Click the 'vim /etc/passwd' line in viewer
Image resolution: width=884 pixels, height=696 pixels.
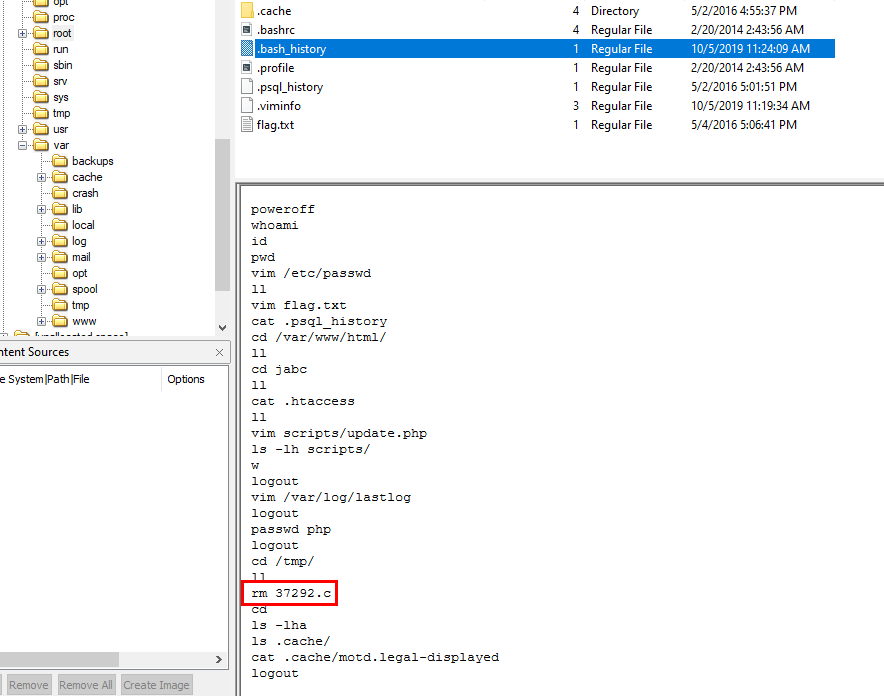pyautogui.click(x=311, y=273)
